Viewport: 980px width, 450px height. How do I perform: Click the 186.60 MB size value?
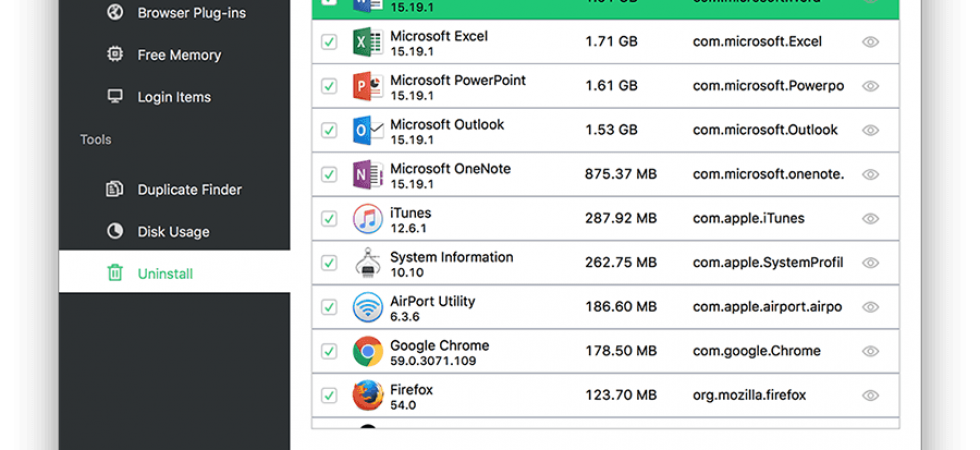[x=621, y=307]
